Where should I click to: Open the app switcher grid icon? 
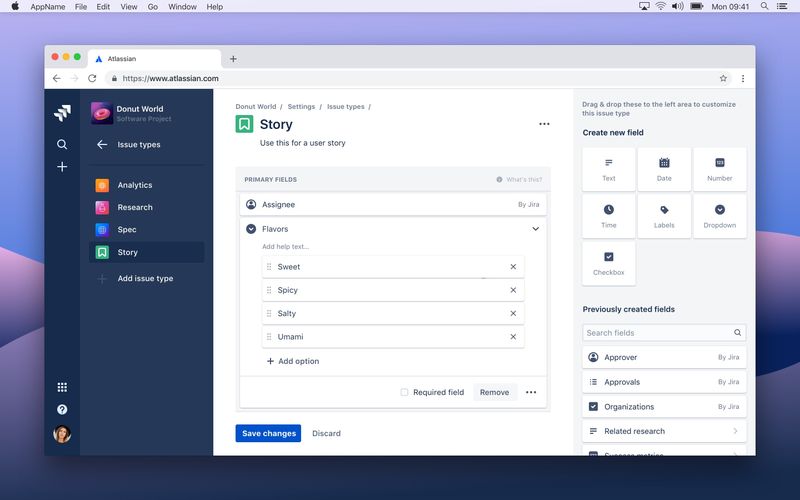tap(62, 387)
